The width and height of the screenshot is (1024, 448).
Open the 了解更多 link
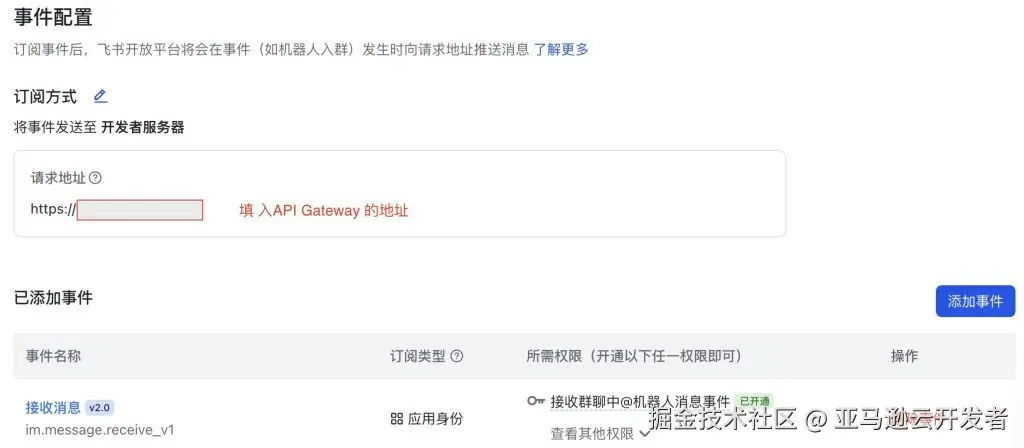pyautogui.click(x=561, y=49)
